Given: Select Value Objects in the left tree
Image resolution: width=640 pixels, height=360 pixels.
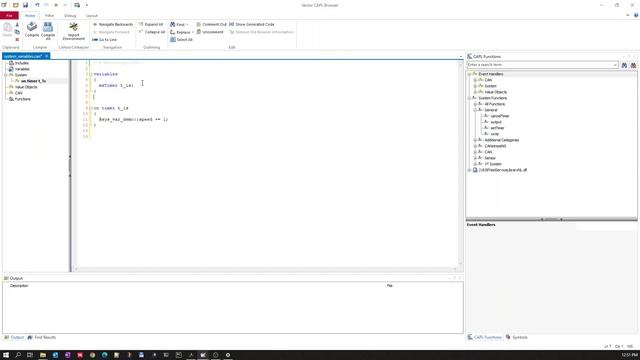Looking at the screenshot, I should point(26,87).
